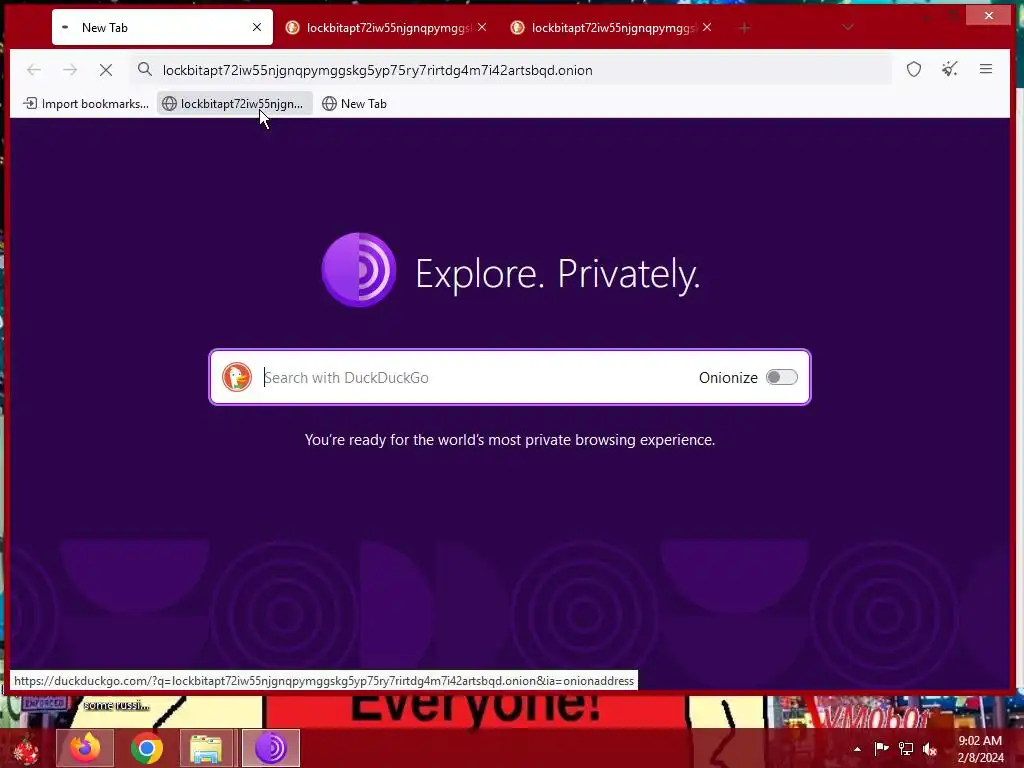Click the muted volume tray icon
This screenshot has width=1024, height=768.
(930, 748)
